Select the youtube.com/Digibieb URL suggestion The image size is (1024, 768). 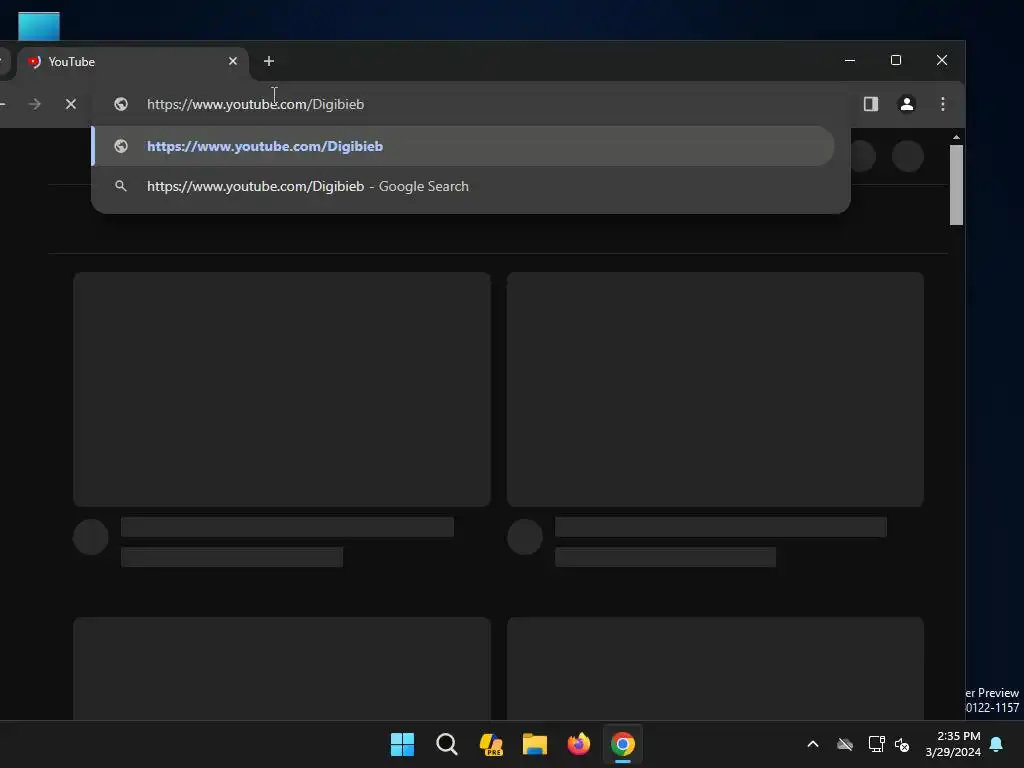464,146
